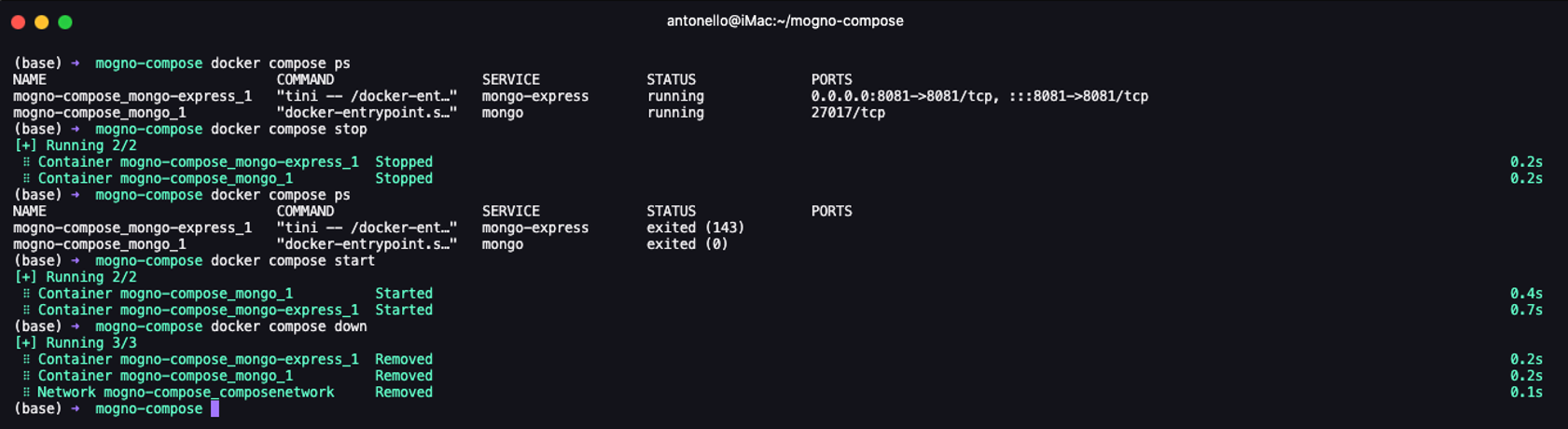Click 'Started' status for the mongo-express container
1568x429 pixels.
(x=403, y=310)
